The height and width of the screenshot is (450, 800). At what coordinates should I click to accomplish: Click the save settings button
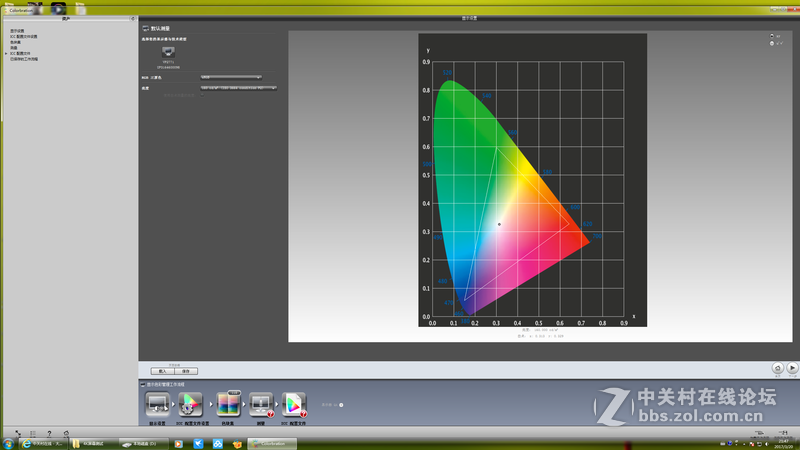(x=186, y=371)
